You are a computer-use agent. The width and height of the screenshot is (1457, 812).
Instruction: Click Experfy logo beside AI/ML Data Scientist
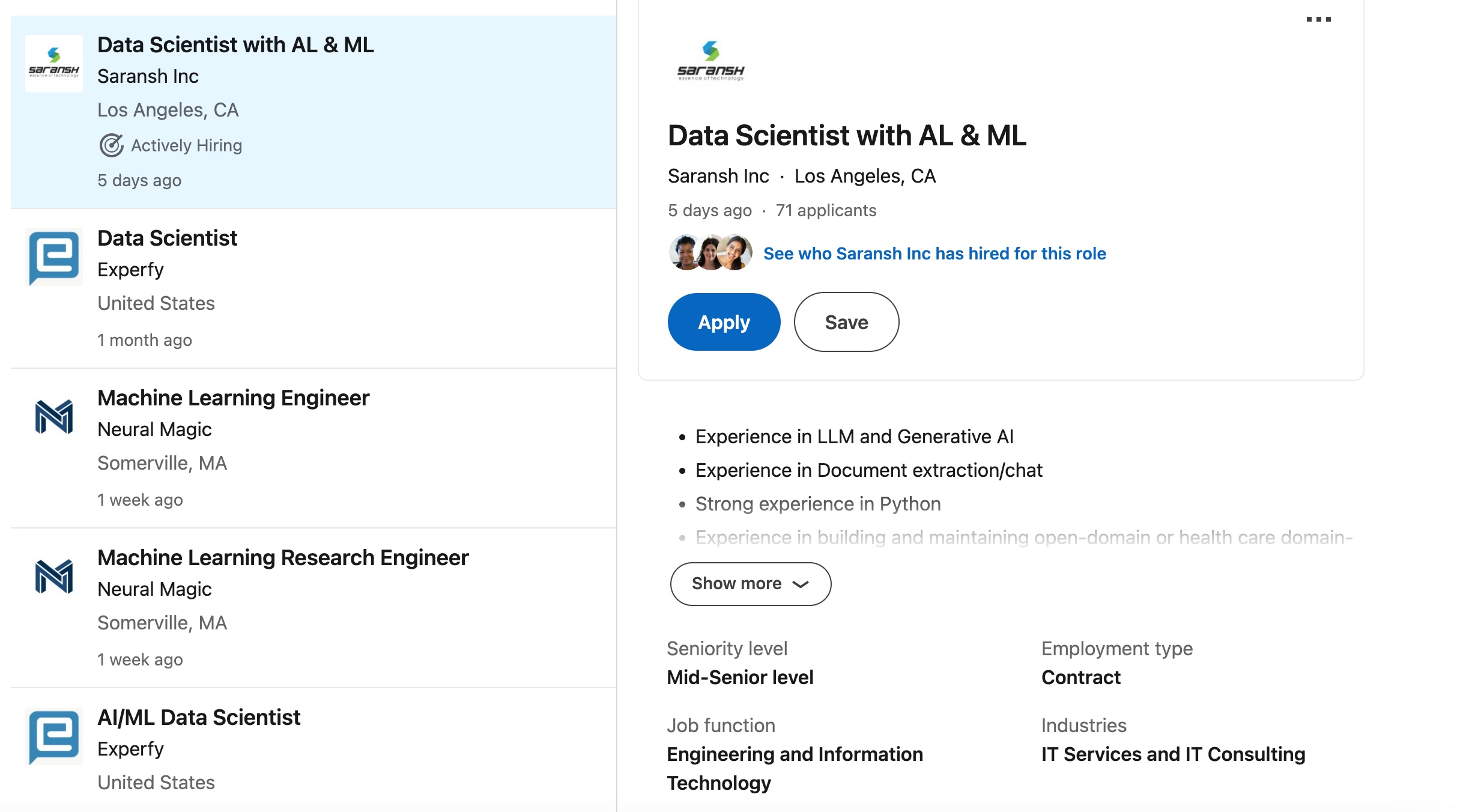point(54,736)
